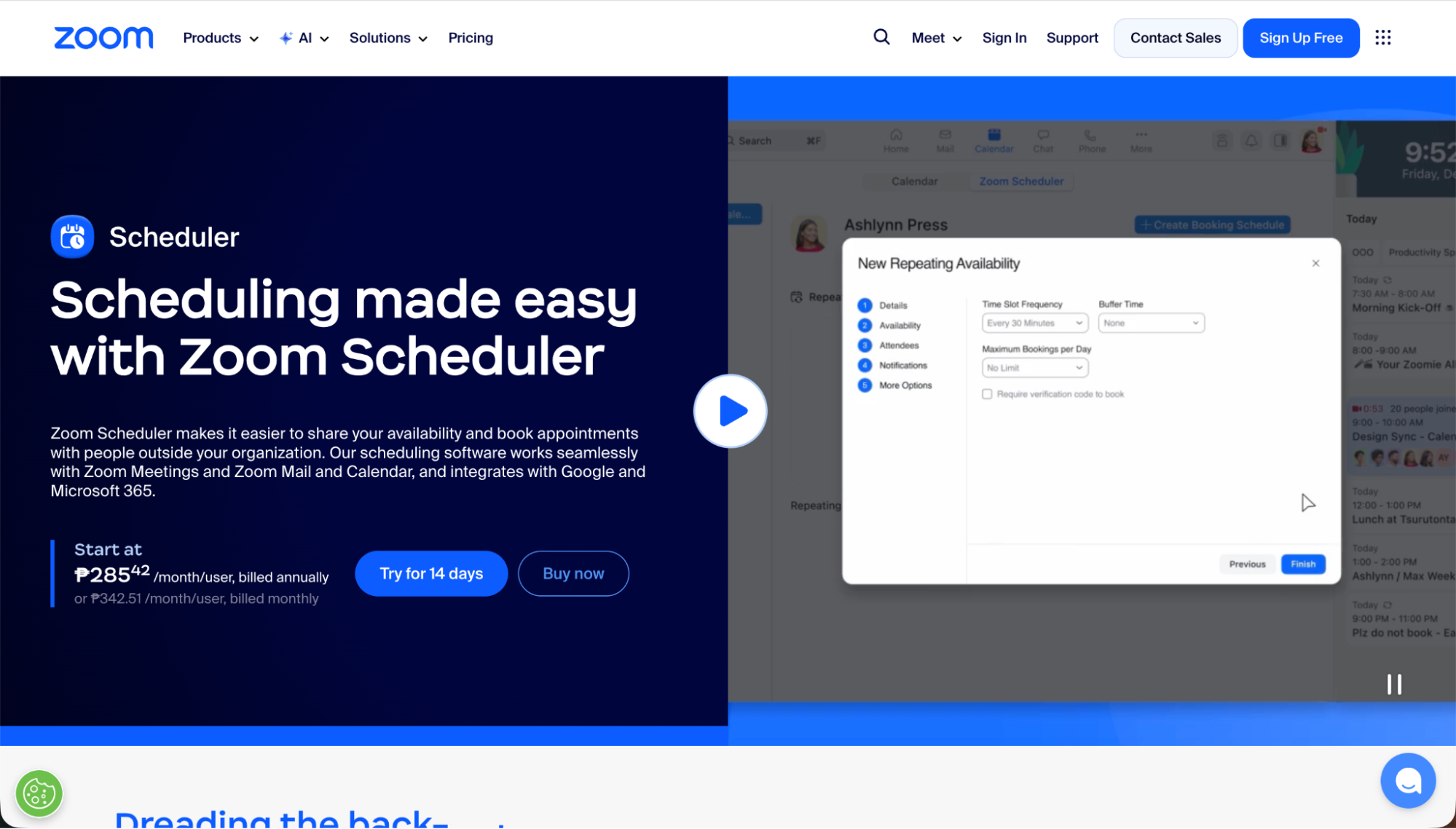This screenshot has height=829, width=1456.
Task: Open the Buffer Time dropdown set to None
Action: pos(1151,323)
